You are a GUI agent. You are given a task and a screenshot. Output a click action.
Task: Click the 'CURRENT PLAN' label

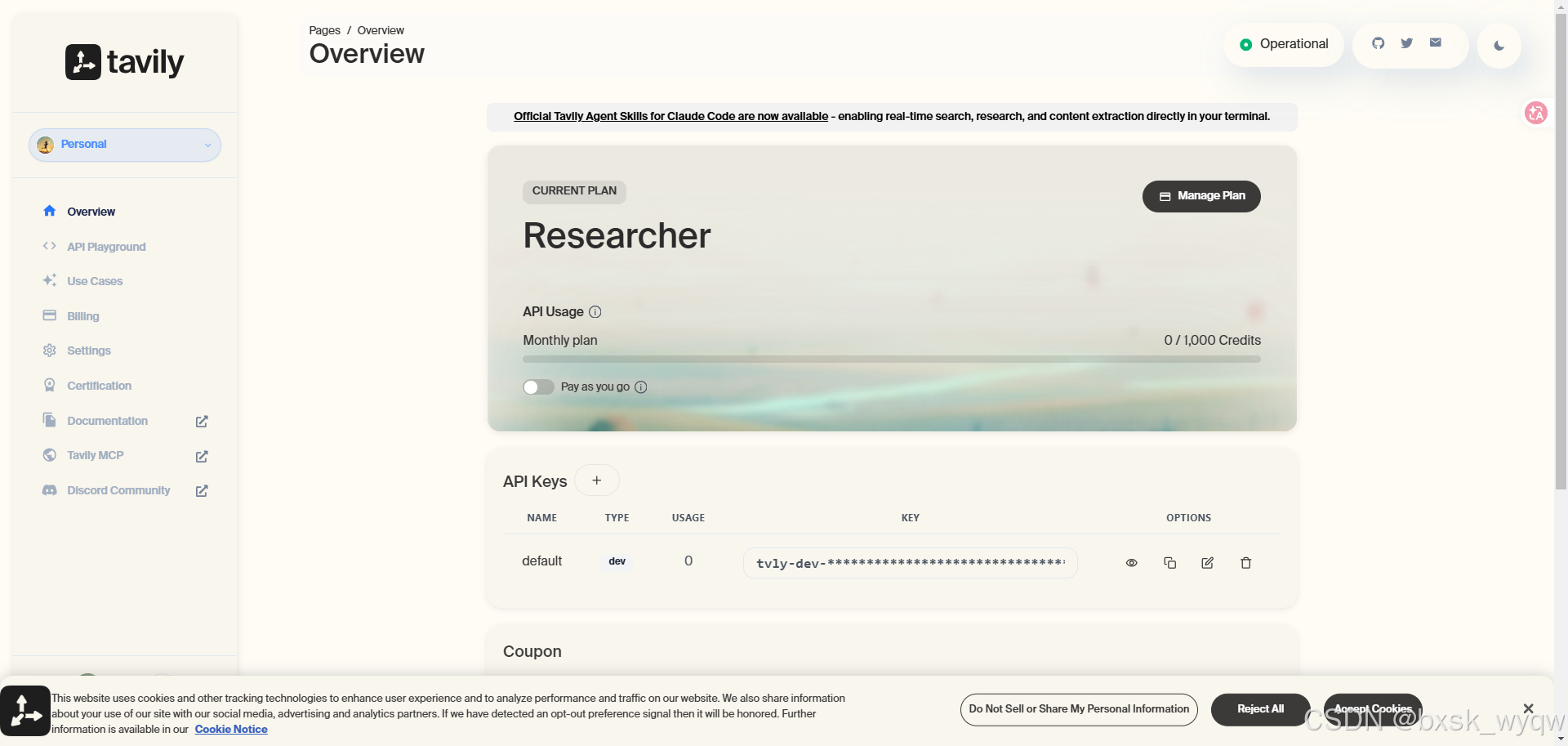tap(575, 191)
